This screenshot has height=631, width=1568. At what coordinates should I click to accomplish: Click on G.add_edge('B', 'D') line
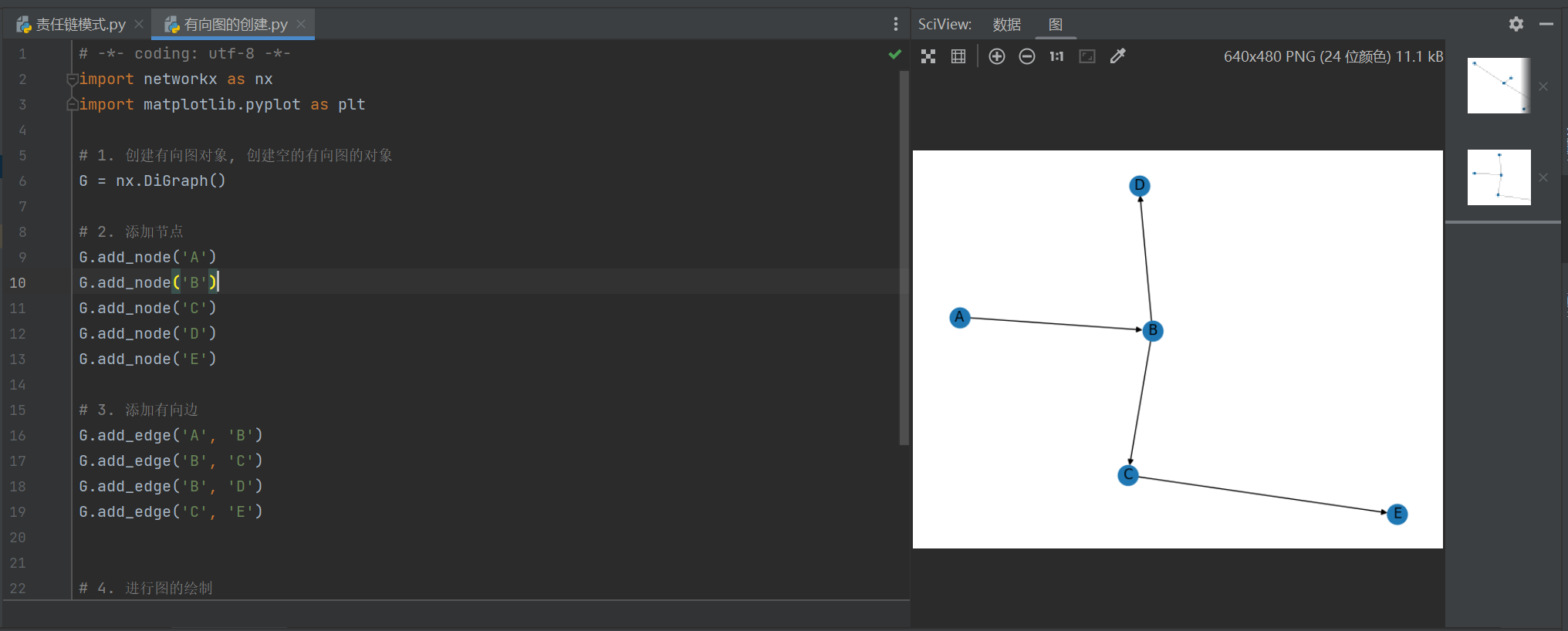[171, 487]
